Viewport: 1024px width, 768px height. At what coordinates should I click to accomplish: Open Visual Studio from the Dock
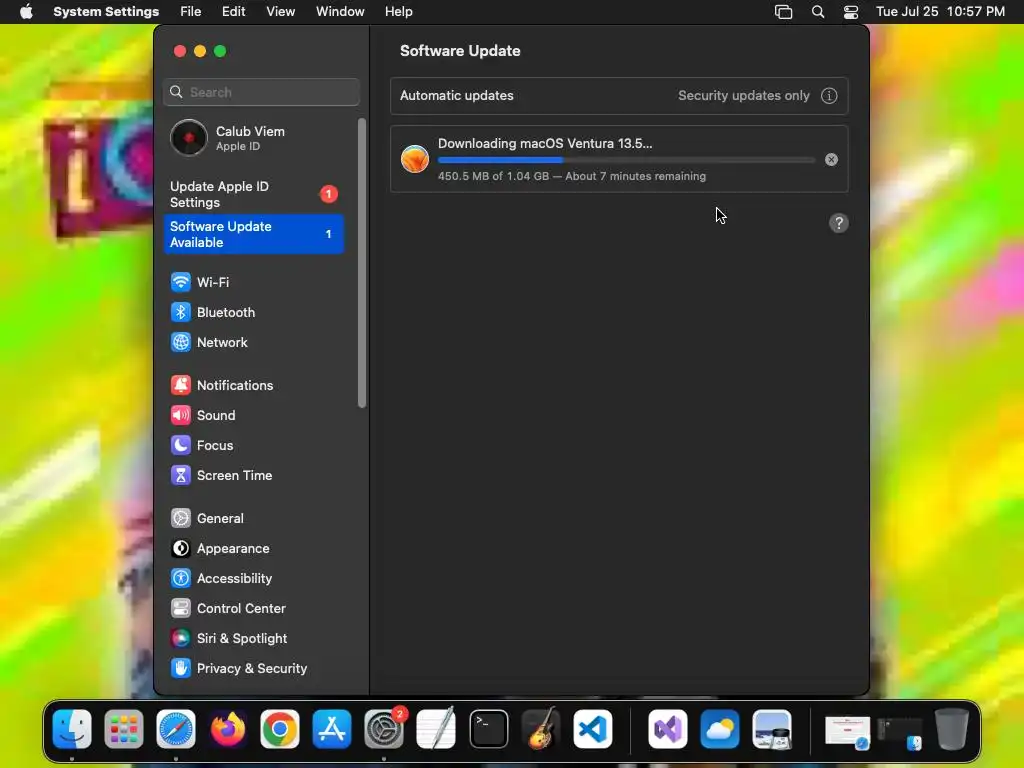[x=667, y=729]
